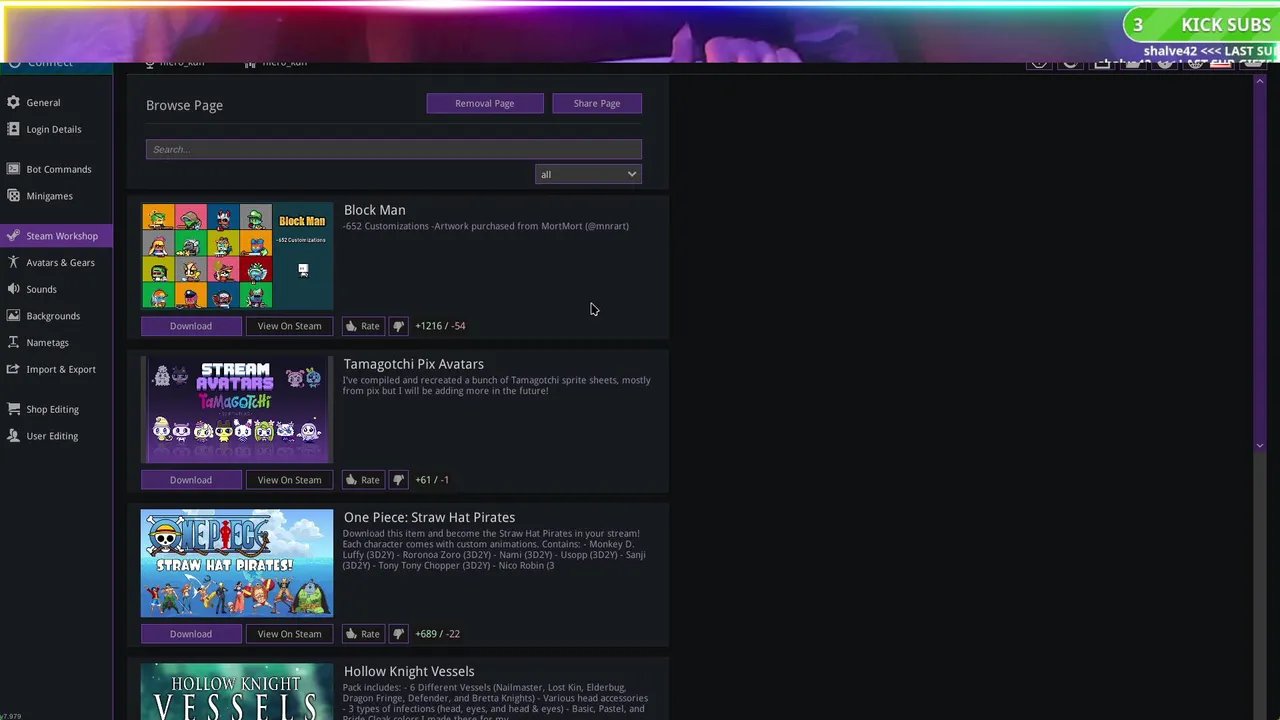Open the General menu item
Viewport: 1280px width, 720px height.
(43, 102)
